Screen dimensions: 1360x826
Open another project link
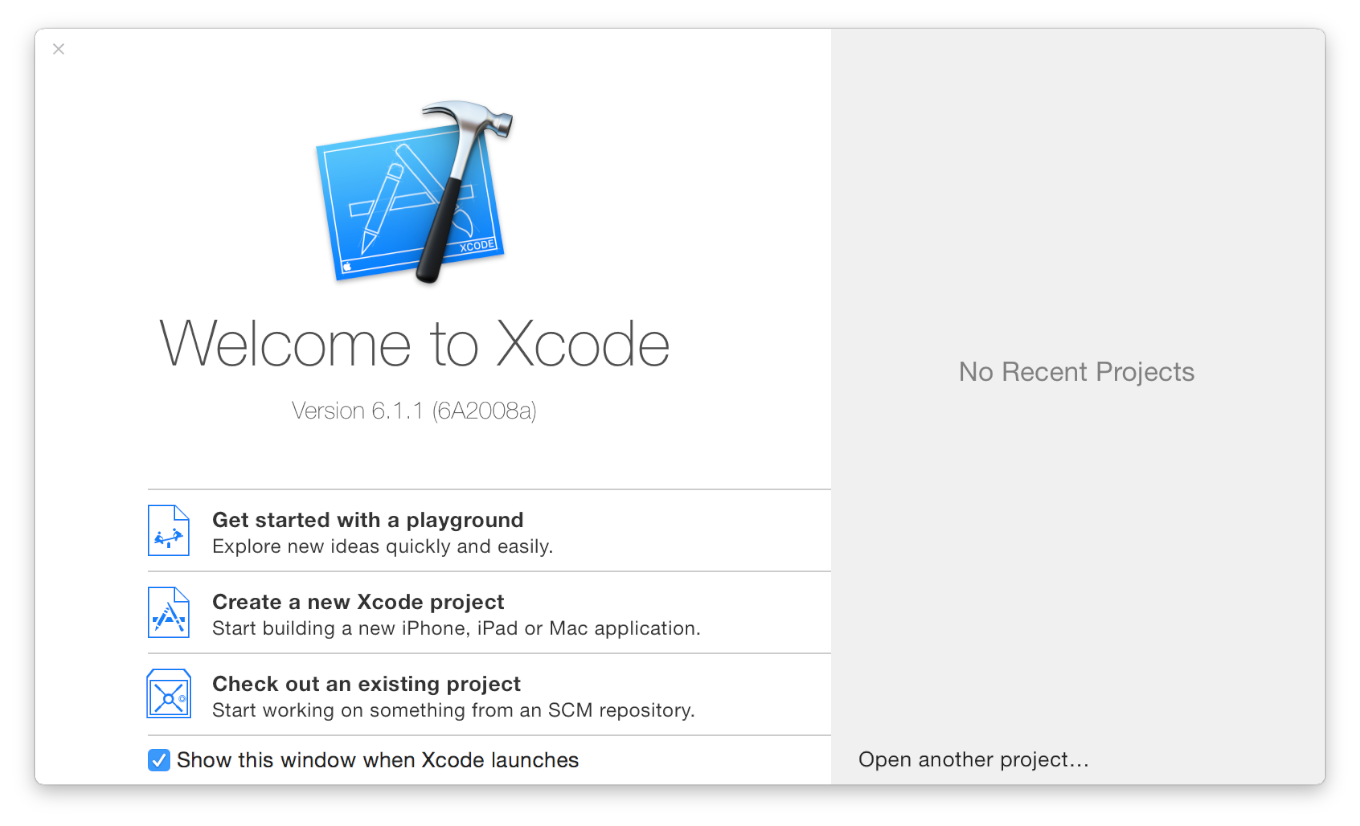[973, 760]
